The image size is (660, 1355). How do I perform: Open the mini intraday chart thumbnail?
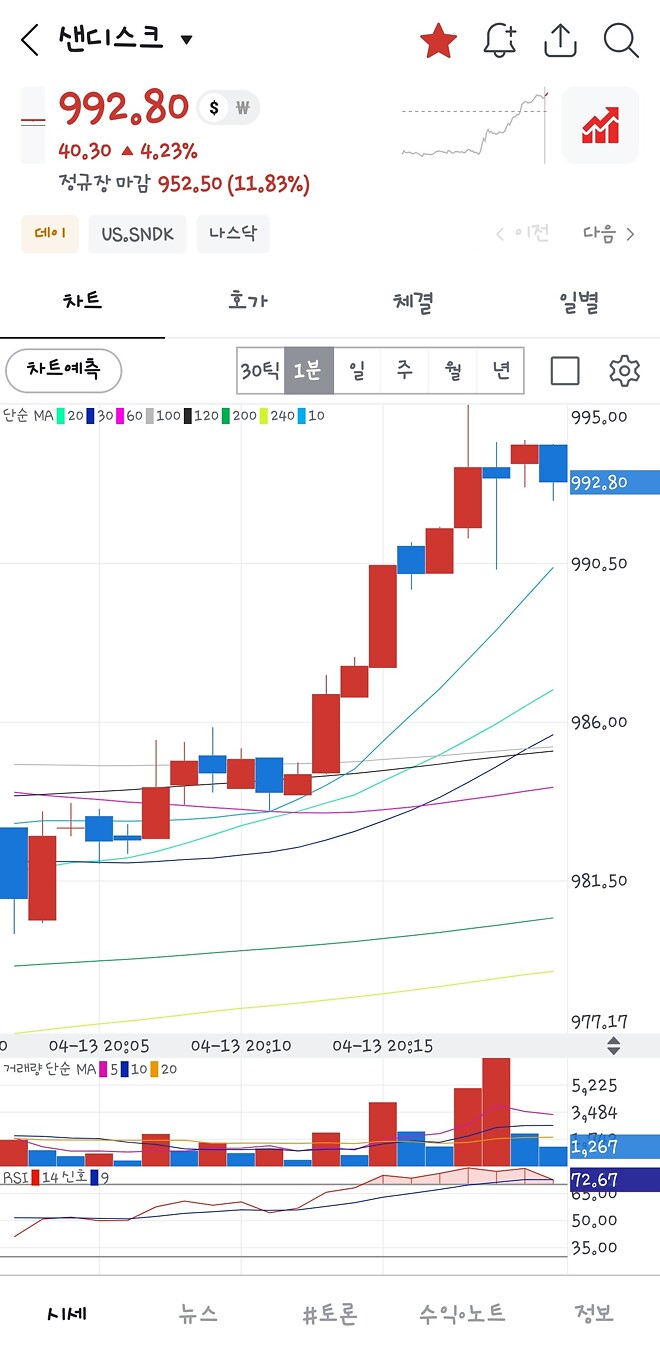[476, 125]
